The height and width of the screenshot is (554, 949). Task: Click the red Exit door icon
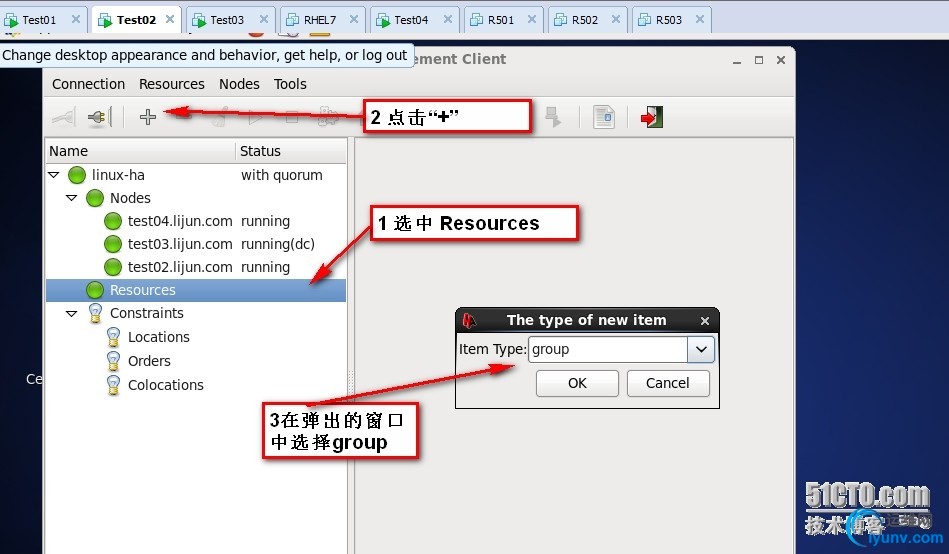tap(652, 117)
